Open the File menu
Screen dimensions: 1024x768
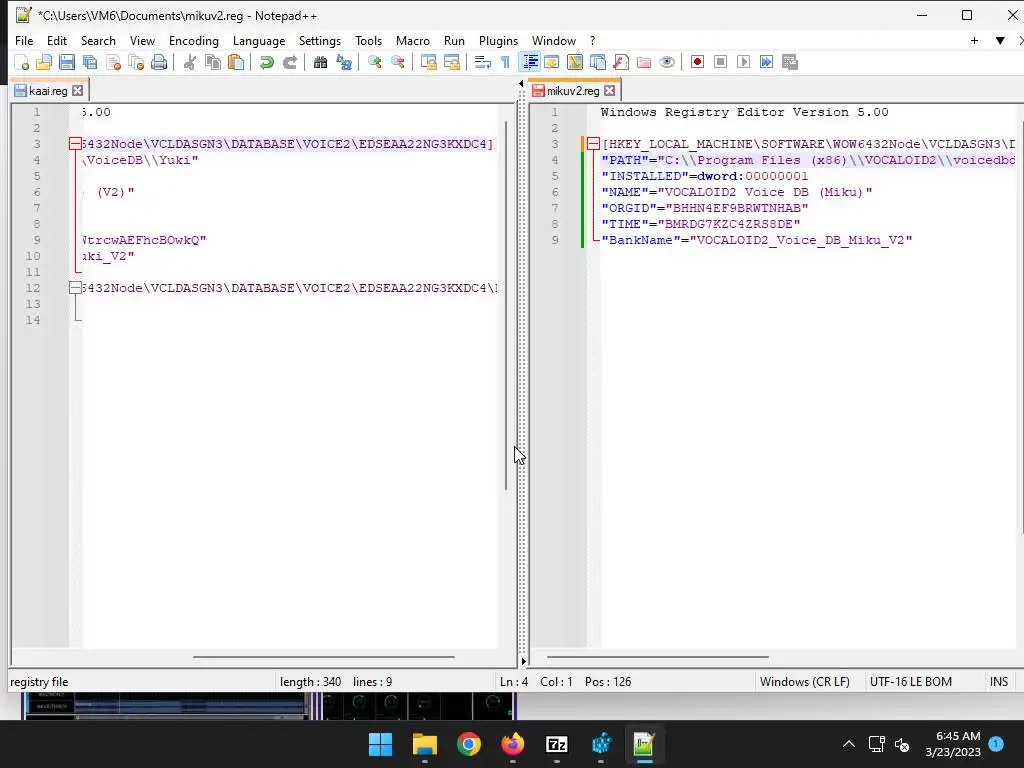pos(24,40)
